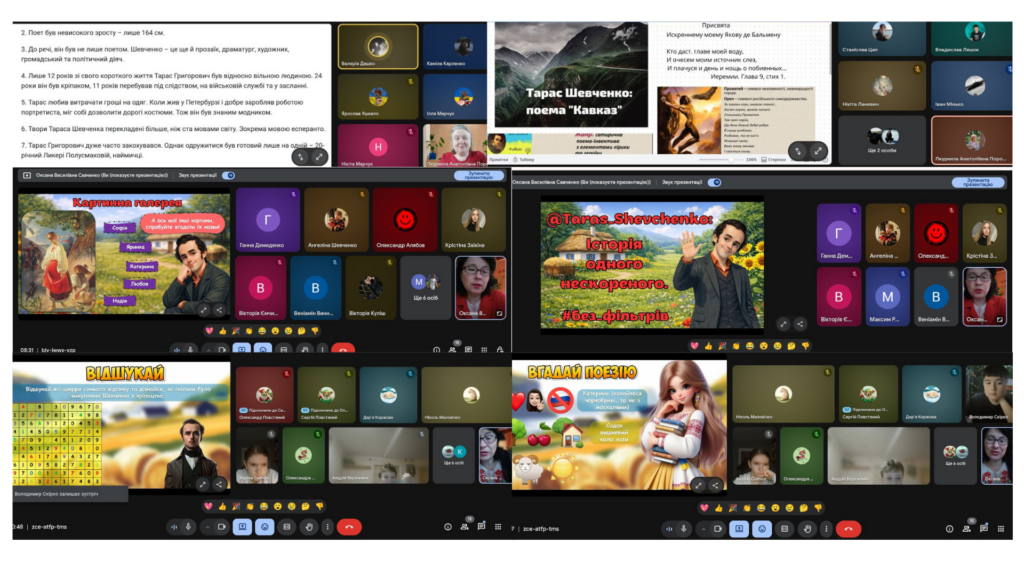The height and width of the screenshot is (576, 1024).
Task: Show people panel in Вгадай поезію meeting
Action: pos(967,528)
